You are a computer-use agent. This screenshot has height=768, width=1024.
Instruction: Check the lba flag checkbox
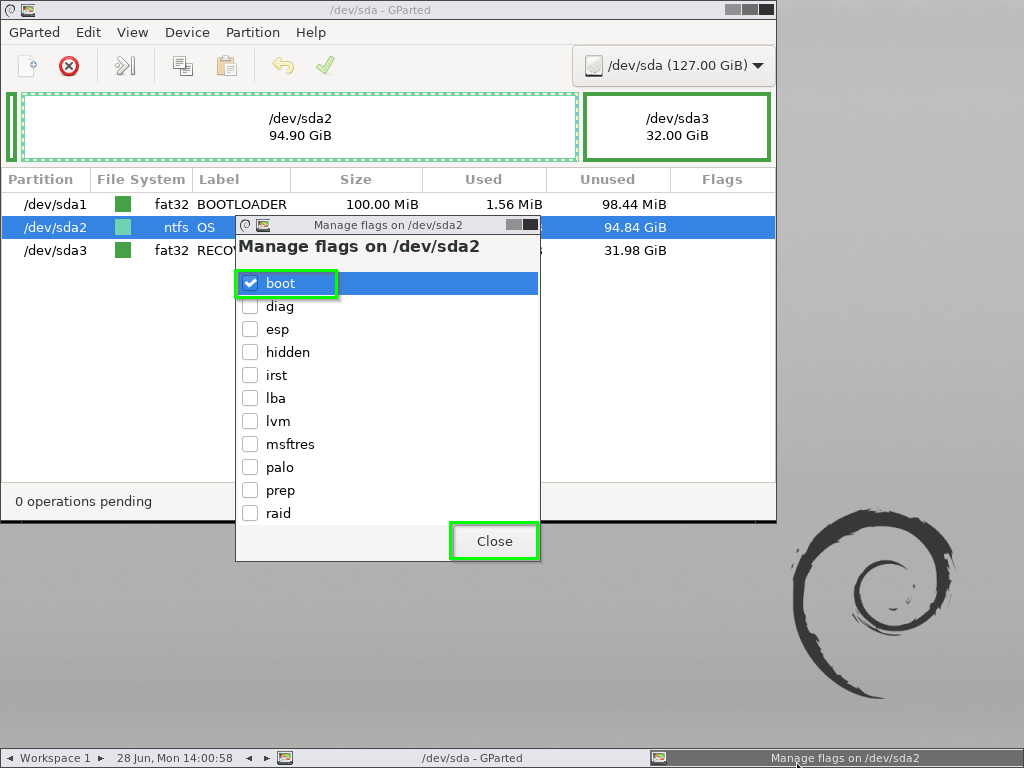pyautogui.click(x=250, y=398)
